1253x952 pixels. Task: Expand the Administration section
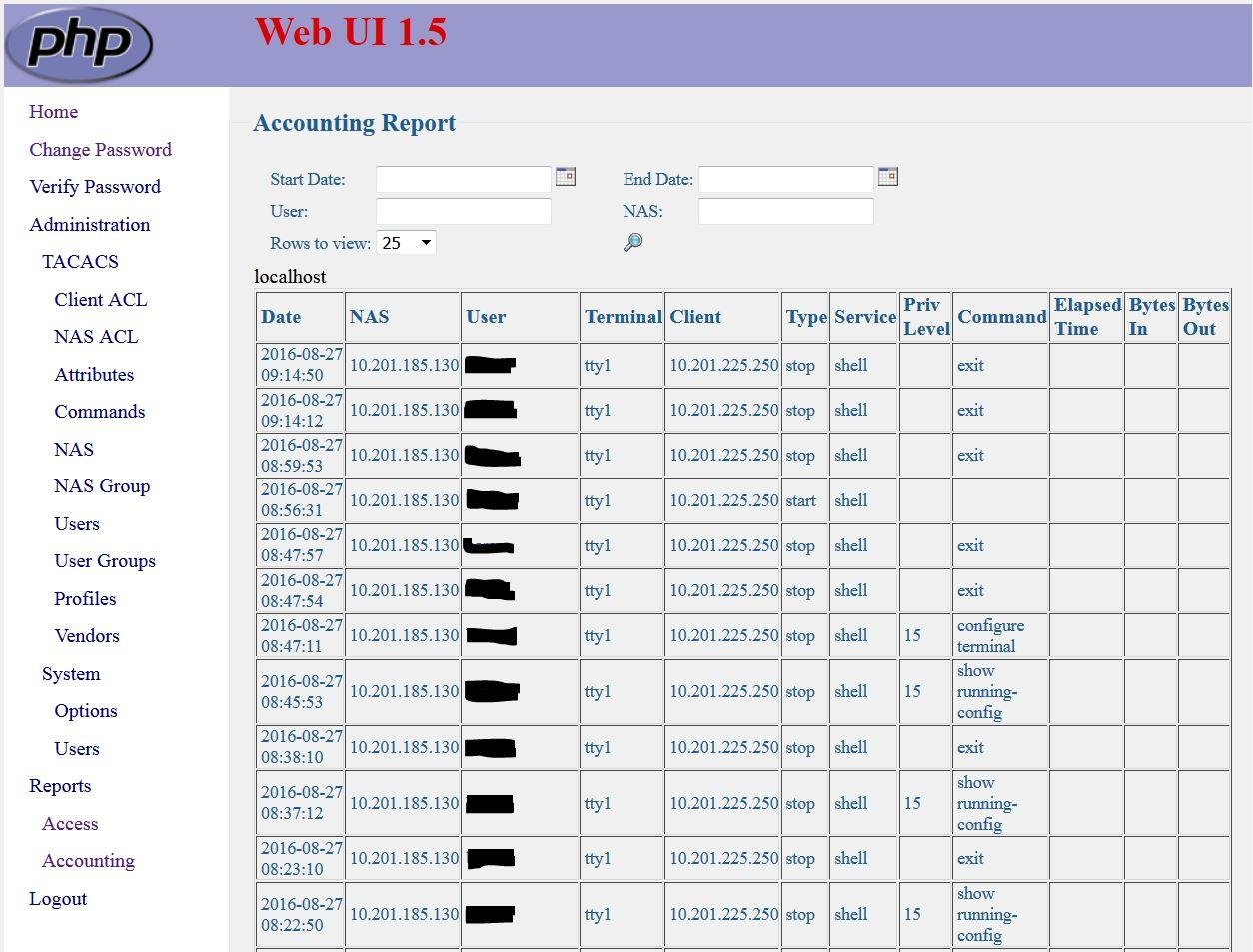click(x=90, y=224)
